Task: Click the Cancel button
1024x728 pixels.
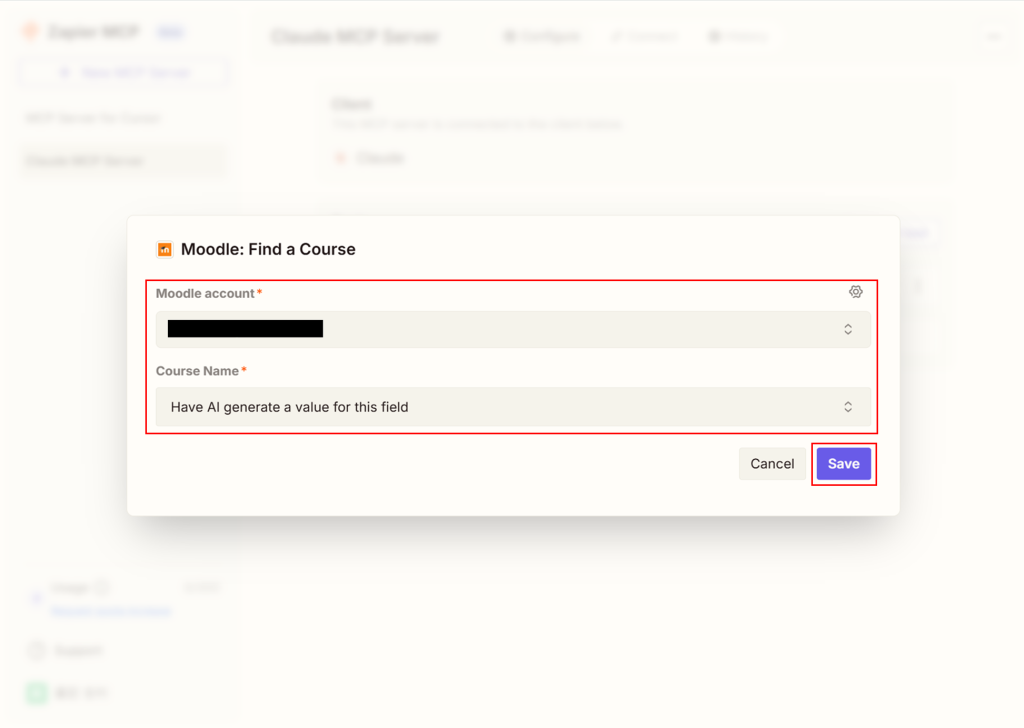Action: [772, 464]
